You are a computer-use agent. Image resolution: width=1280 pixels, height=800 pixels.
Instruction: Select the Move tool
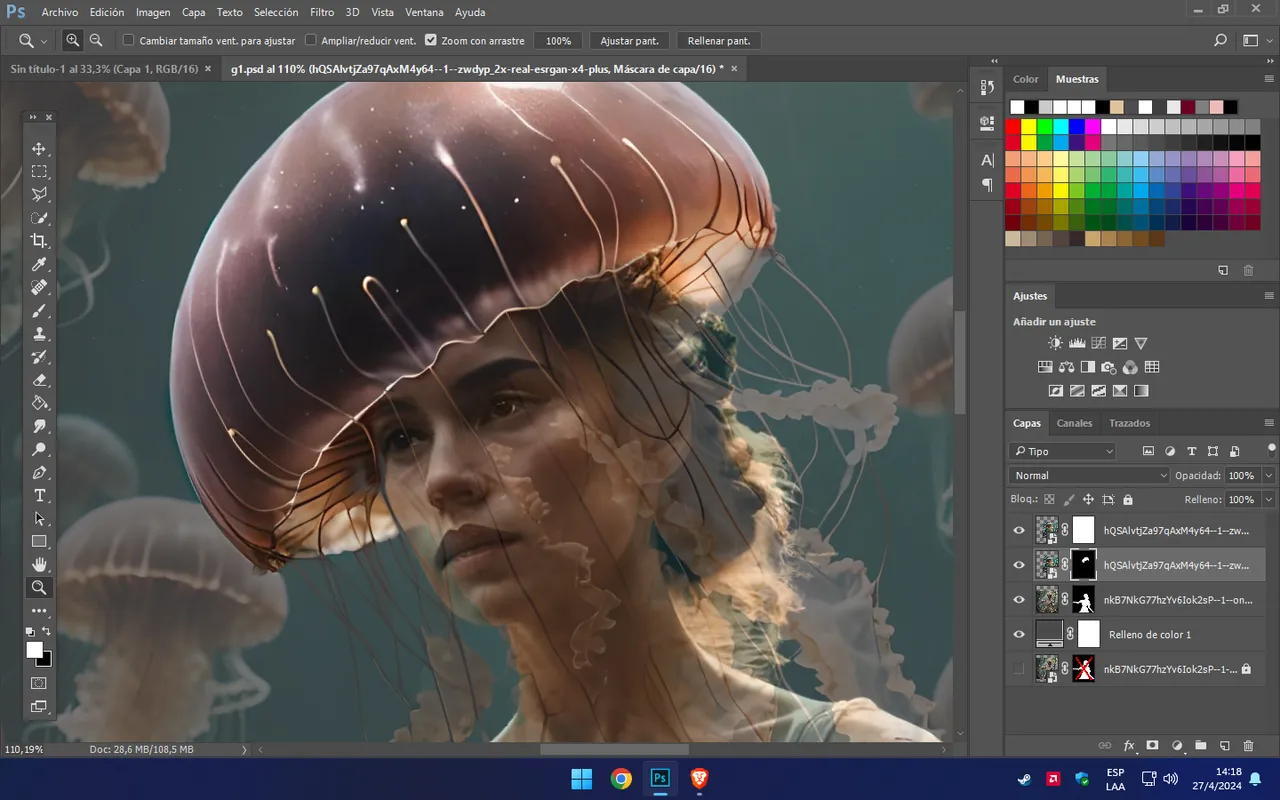click(x=39, y=149)
